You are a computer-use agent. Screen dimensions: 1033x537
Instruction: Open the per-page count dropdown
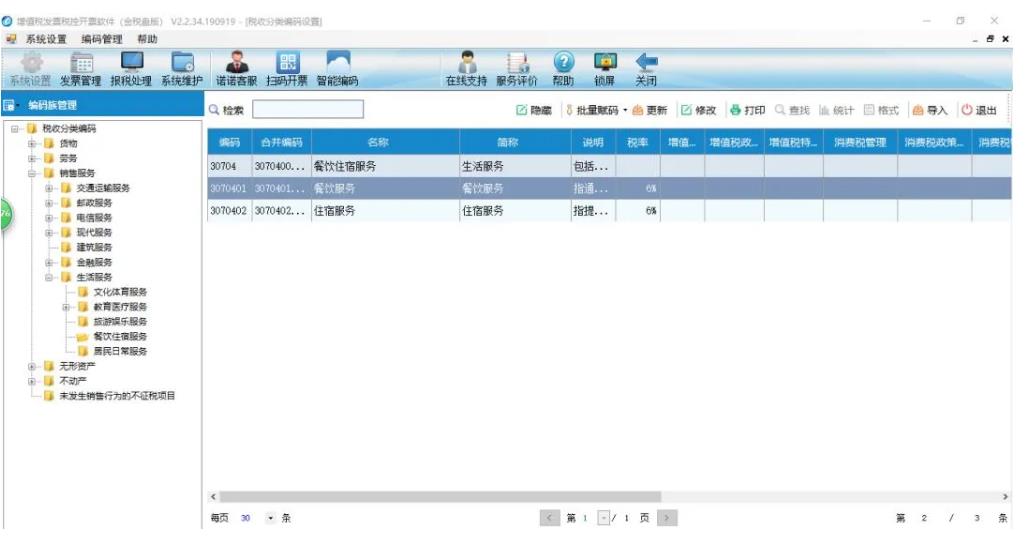click(270, 519)
